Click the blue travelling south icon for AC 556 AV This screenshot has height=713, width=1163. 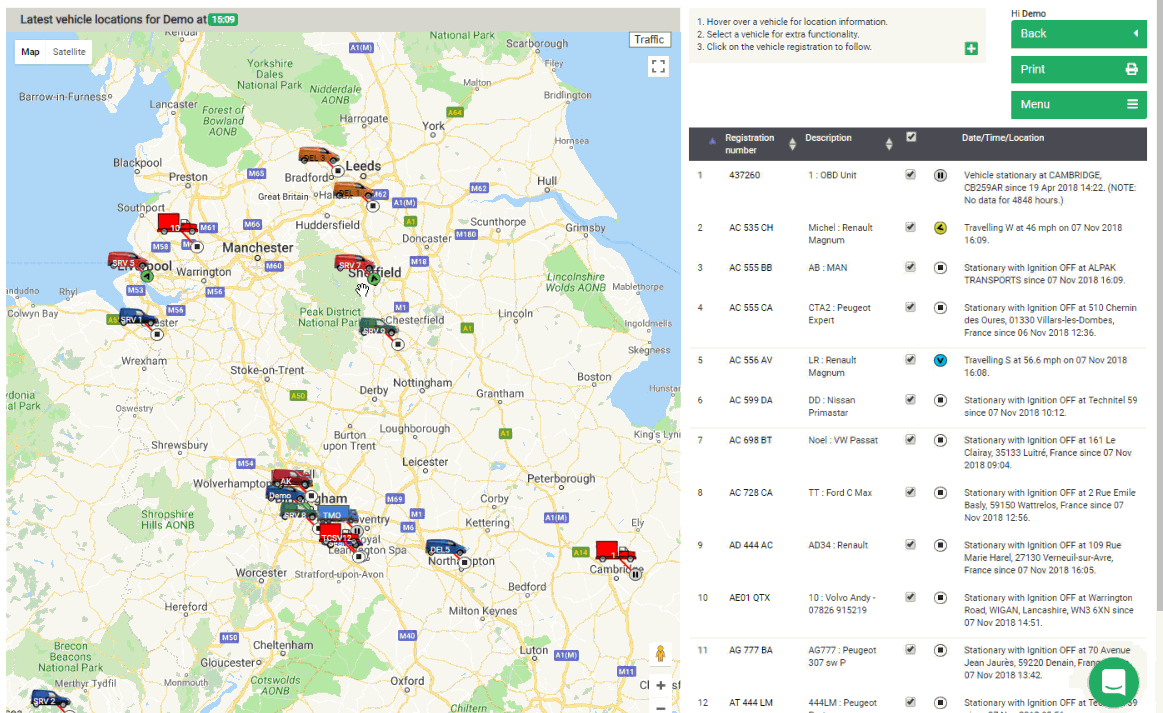click(x=939, y=360)
